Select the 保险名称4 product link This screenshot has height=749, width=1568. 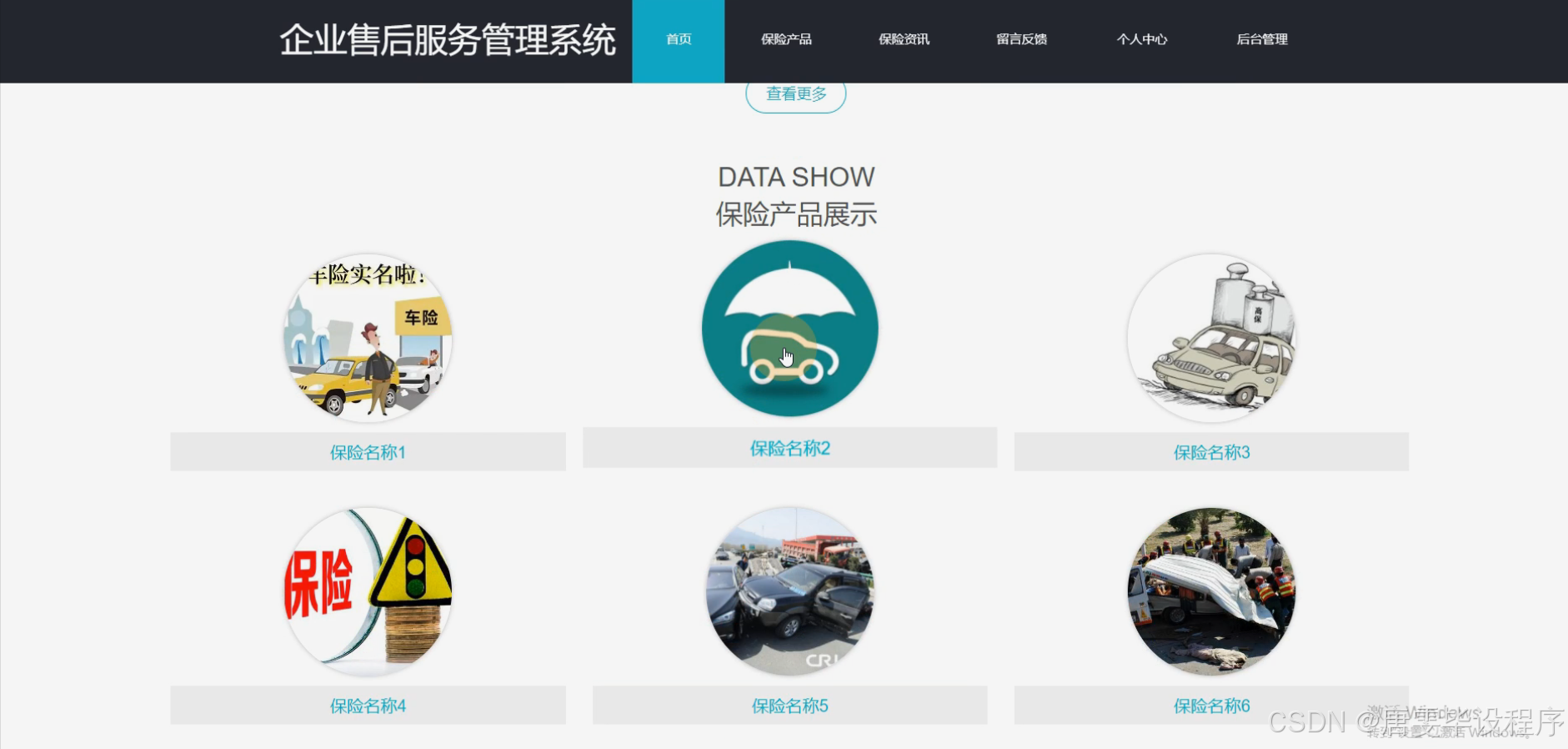coord(368,706)
